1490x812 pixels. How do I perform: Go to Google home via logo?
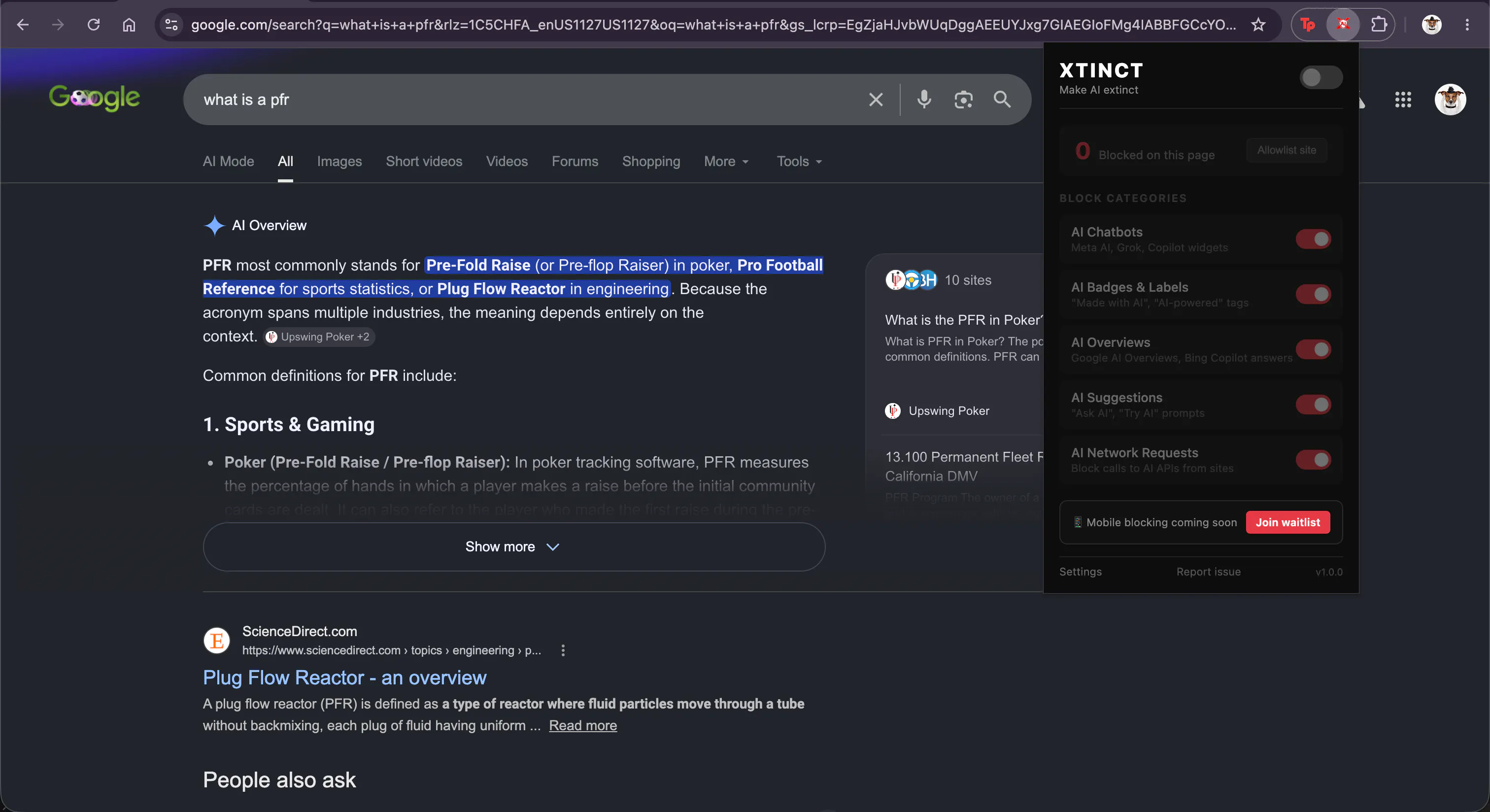94,98
